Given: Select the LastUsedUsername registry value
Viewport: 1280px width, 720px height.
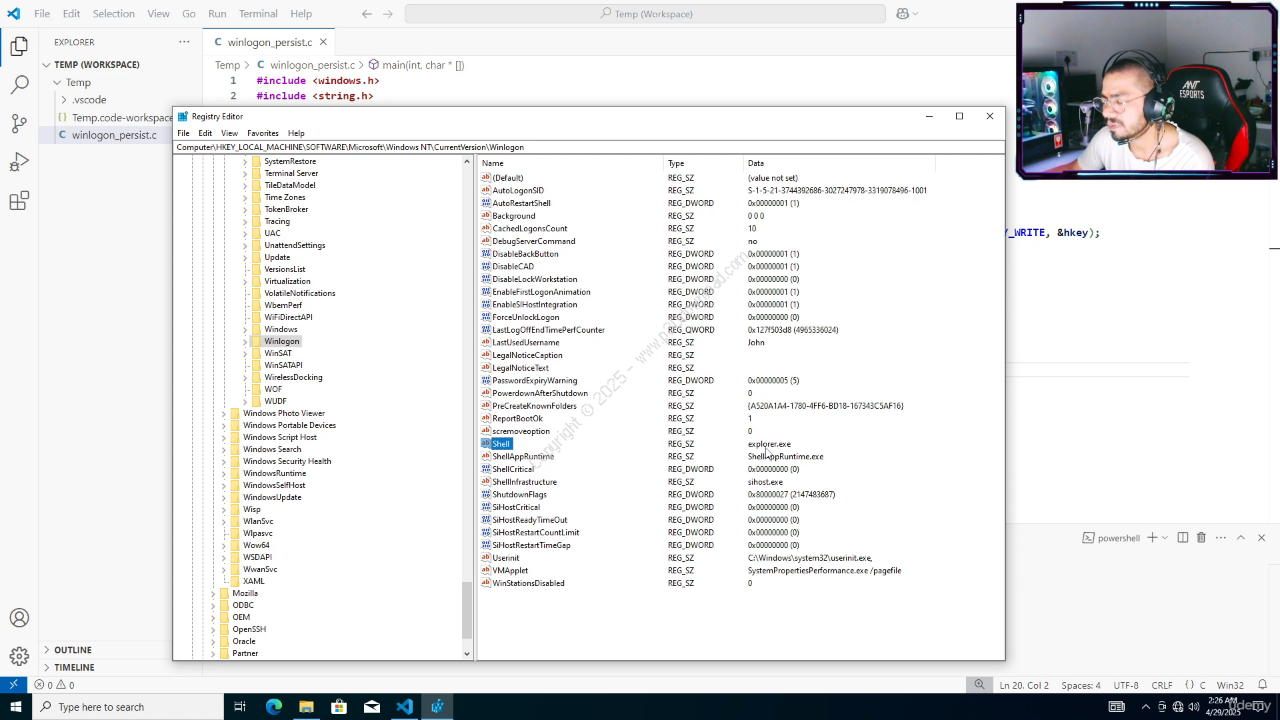Looking at the screenshot, I should click(x=525, y=342).
